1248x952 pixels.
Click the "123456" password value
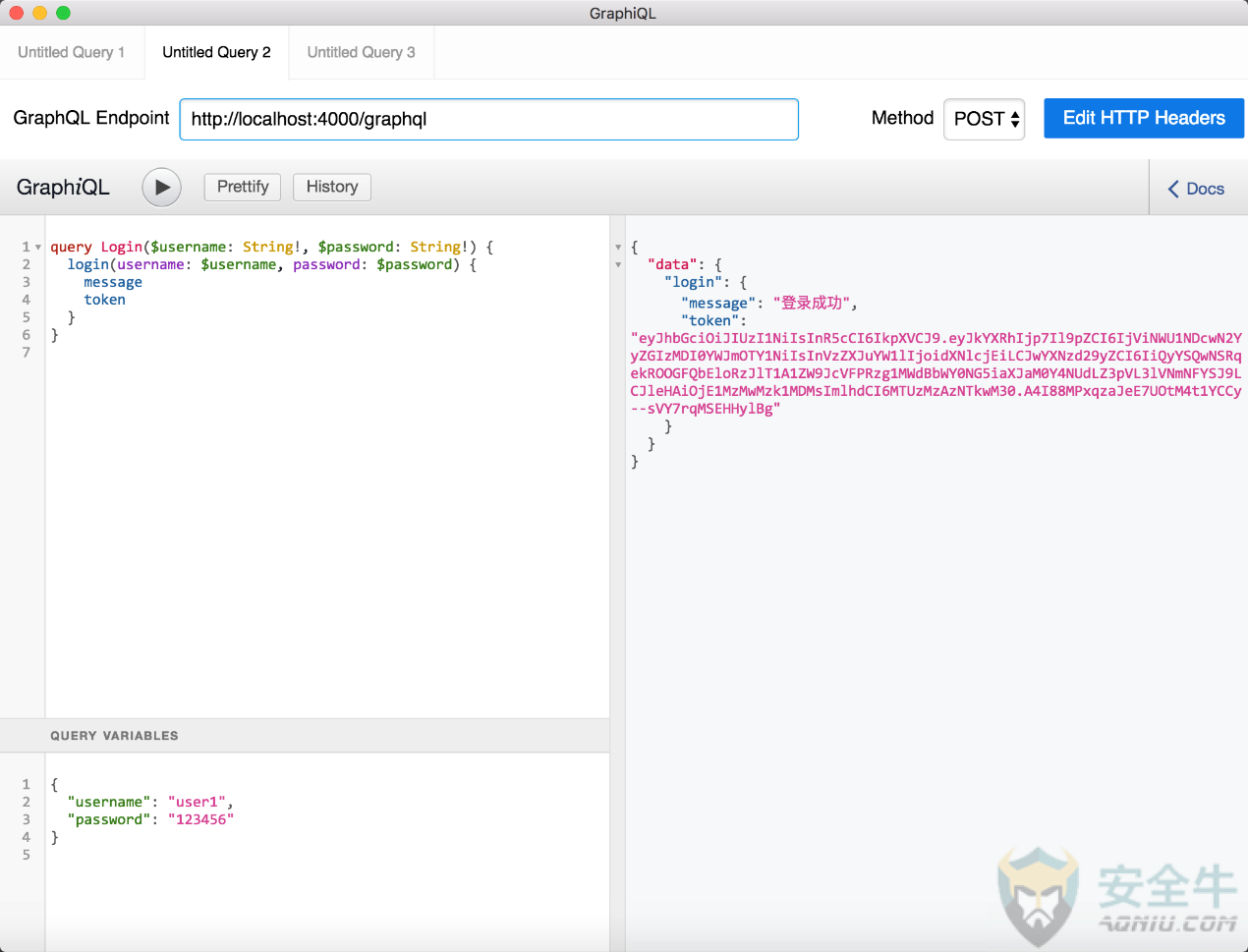coord(201,819)
